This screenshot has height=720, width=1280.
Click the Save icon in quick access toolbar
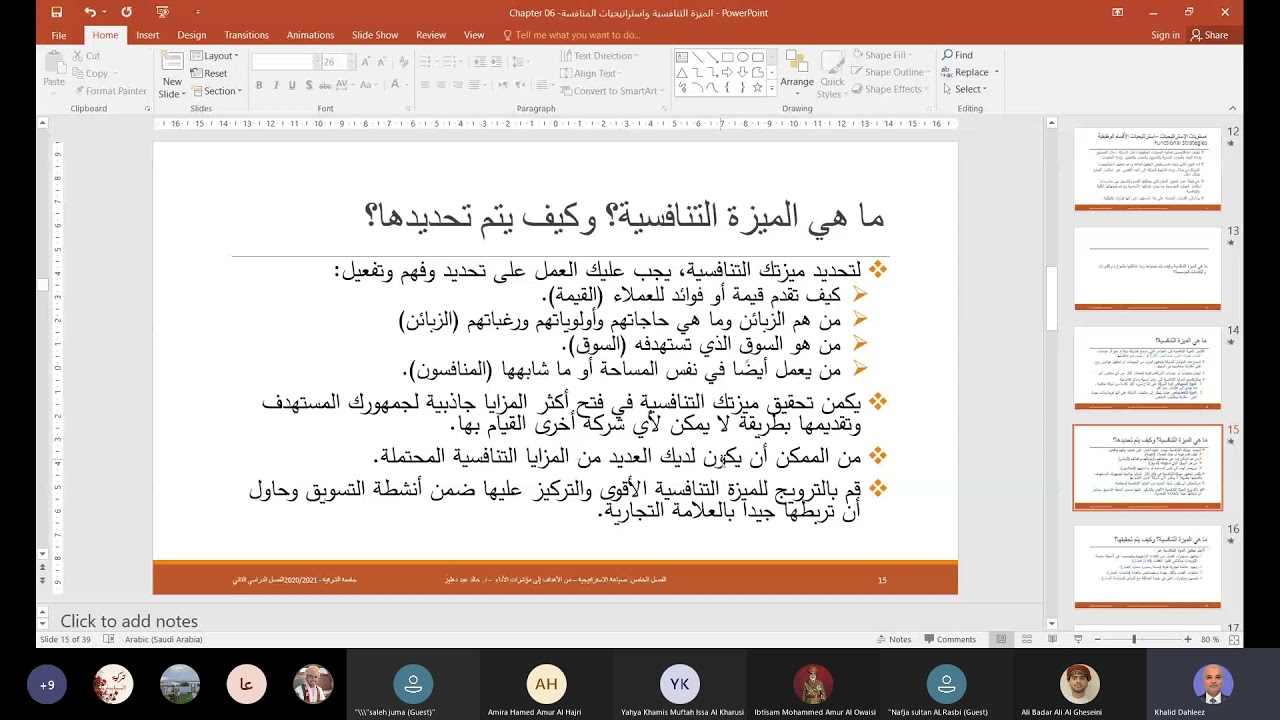click(57, 12)
